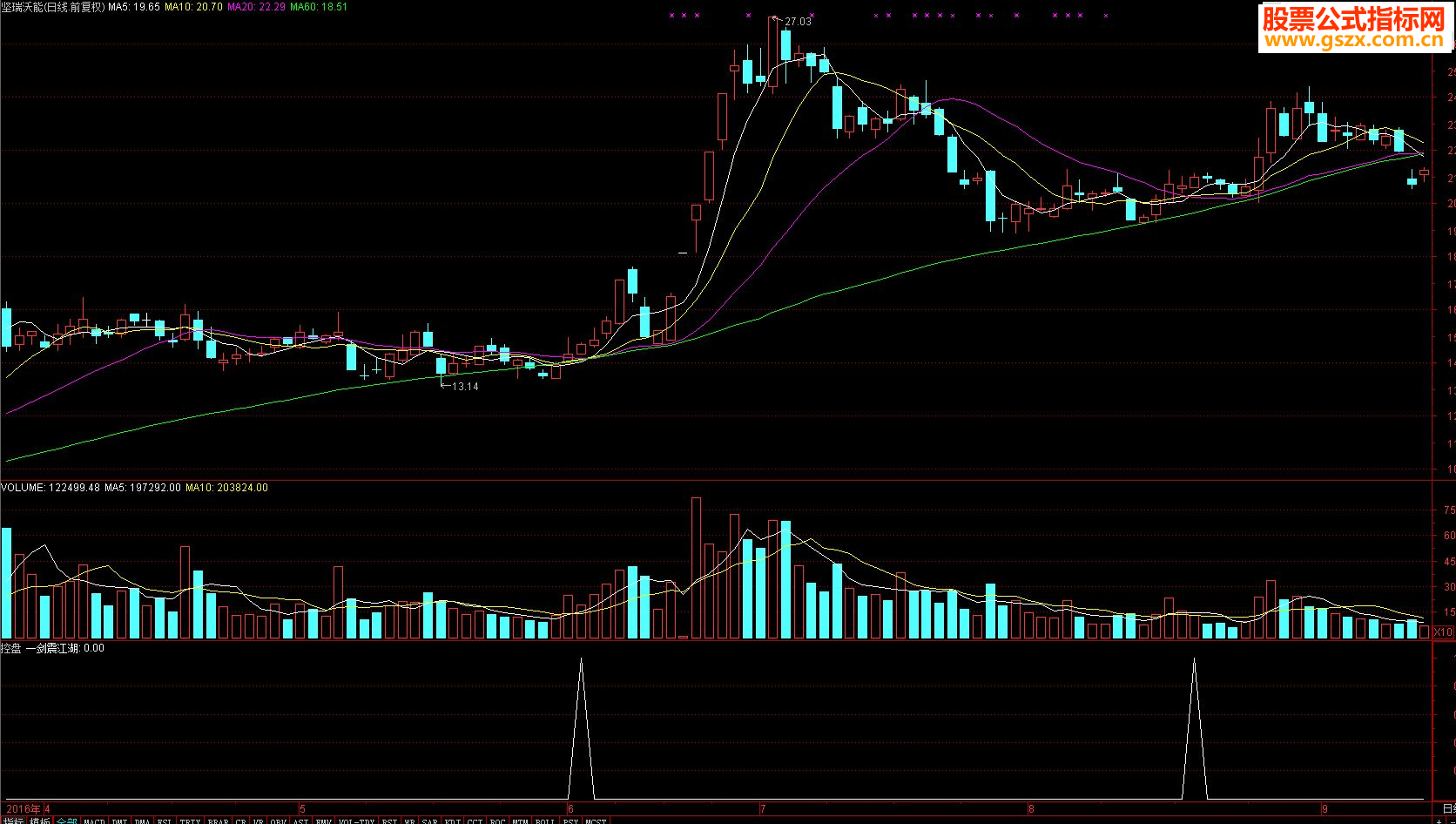Click month 6 on the time axis
This screenshot has height=824, width=1456.
pyautogui.click(x=570, y=809)
